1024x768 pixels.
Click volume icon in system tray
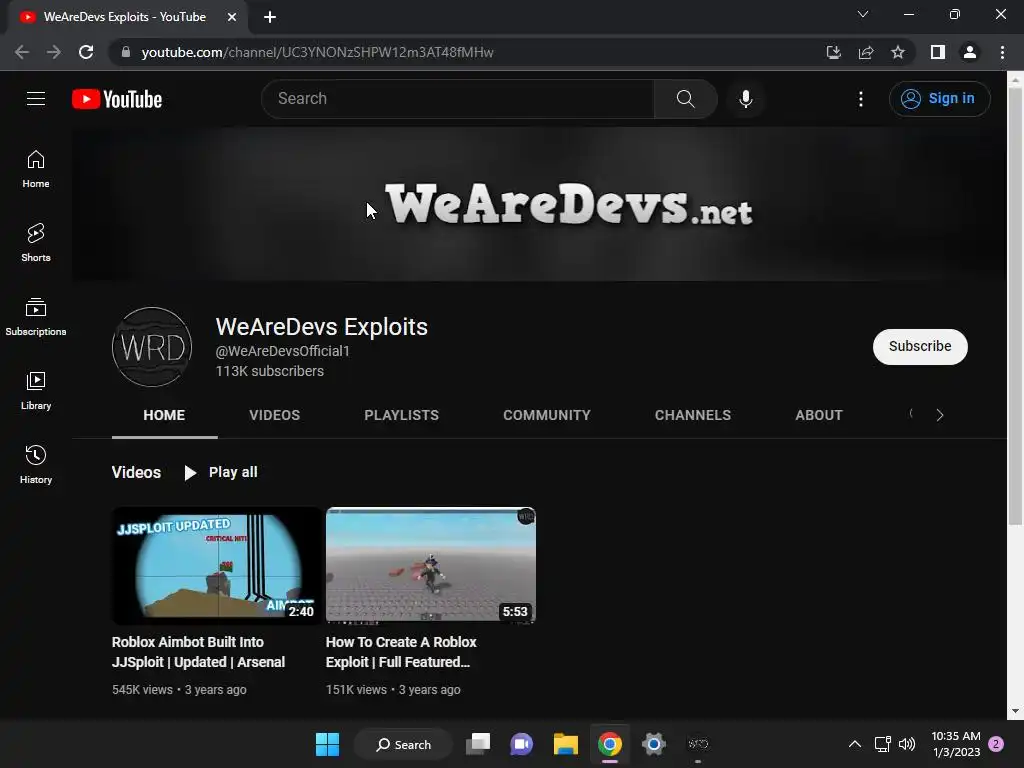coord(906,744)
